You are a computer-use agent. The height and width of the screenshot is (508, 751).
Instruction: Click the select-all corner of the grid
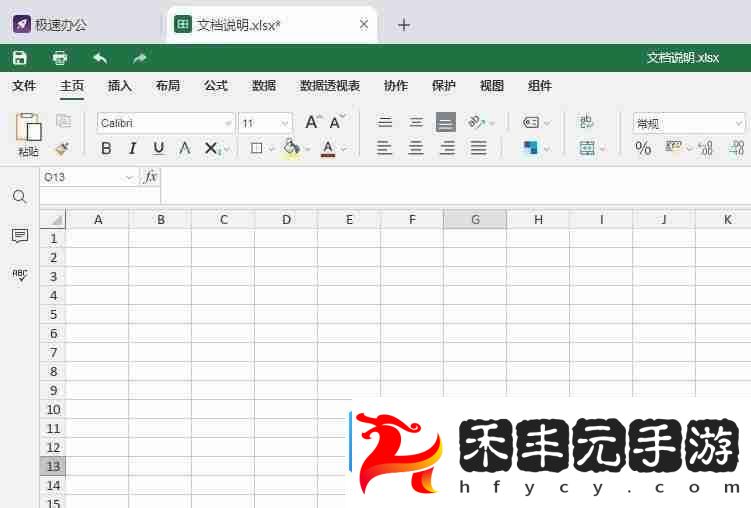[53, 219]
